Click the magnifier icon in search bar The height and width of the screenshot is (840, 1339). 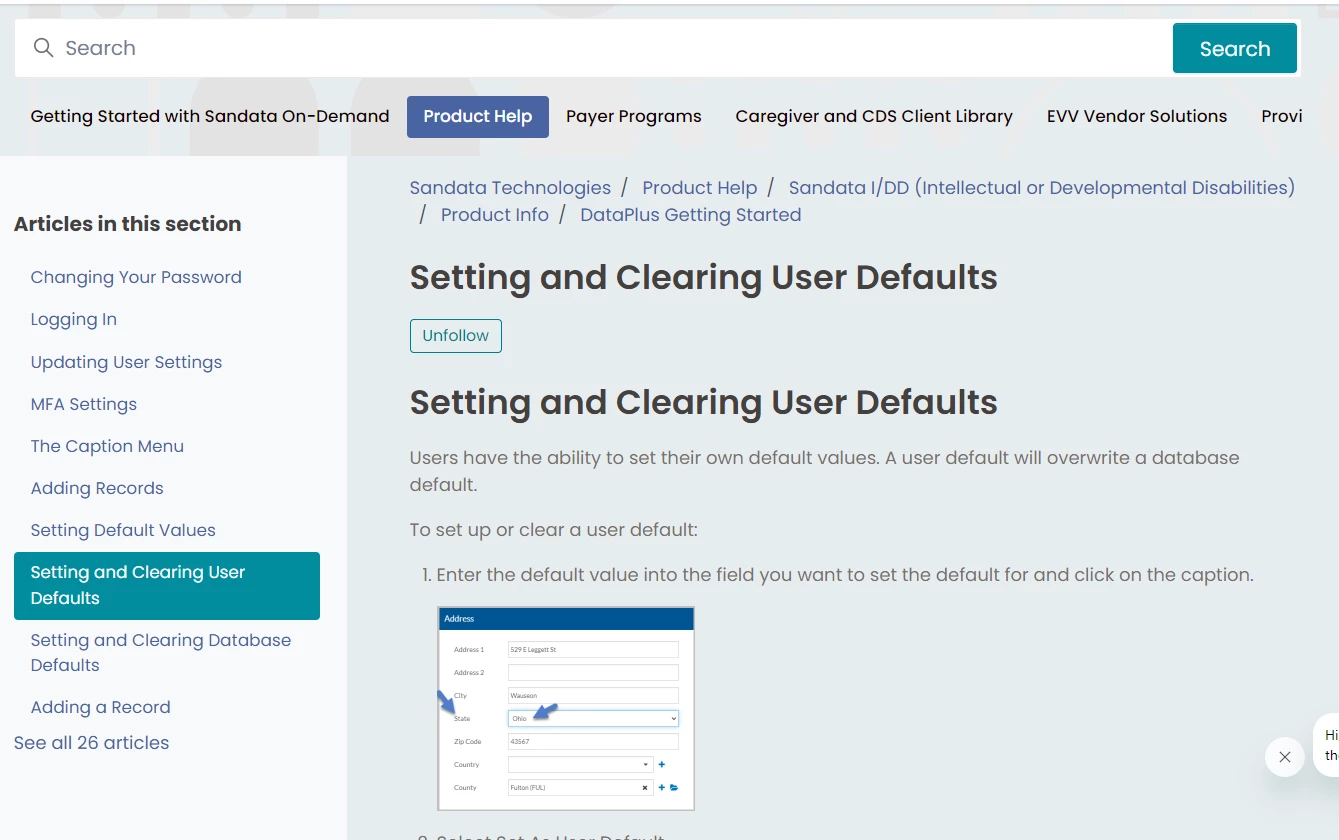[43, 48]
